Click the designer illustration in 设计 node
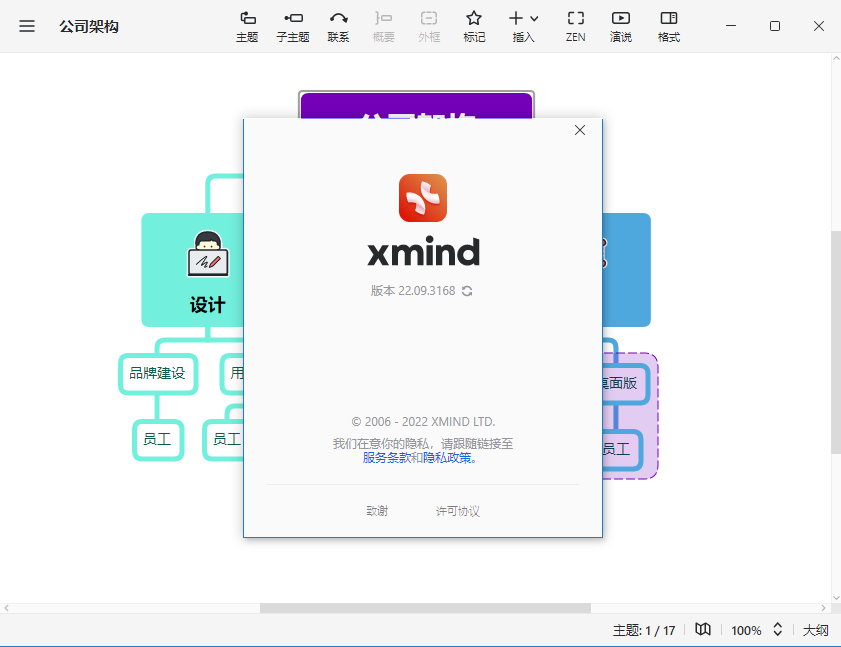Image resolution: width=841 pixels, height=647 pixels. 208,254
